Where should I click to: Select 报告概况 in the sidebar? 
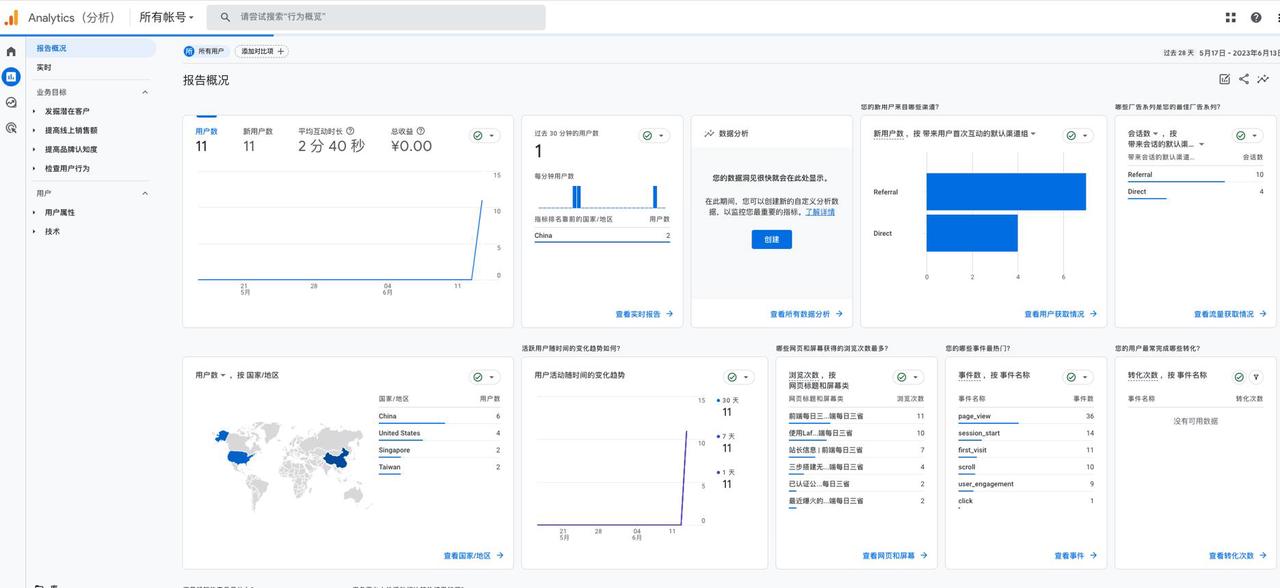point(91,48)
